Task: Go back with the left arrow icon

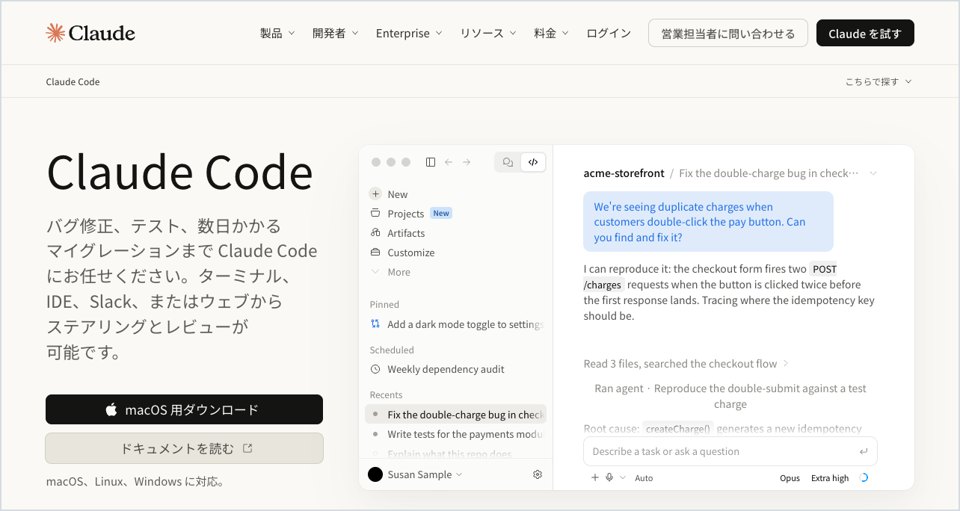Action: coord(449,162)
